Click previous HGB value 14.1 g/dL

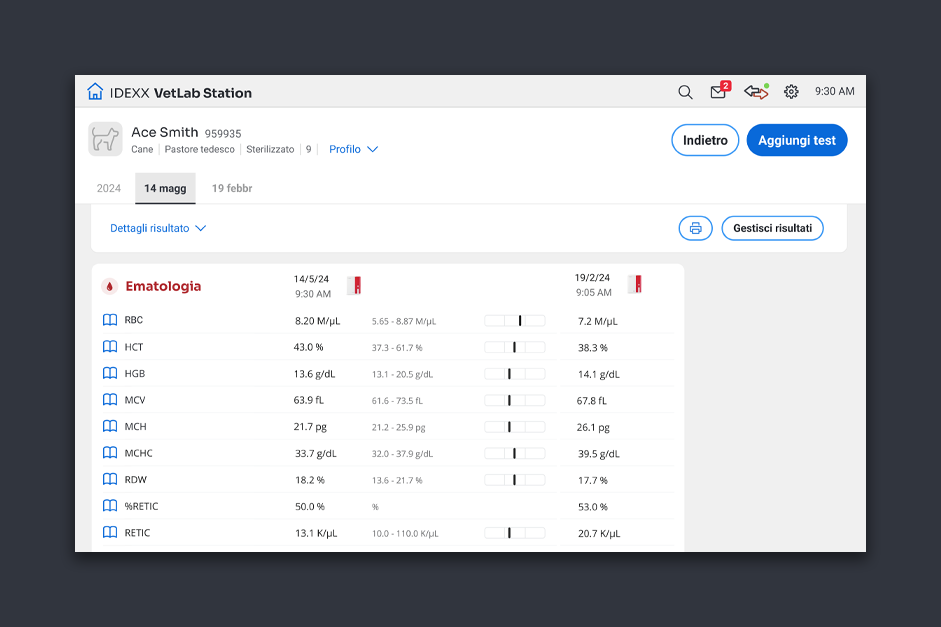pyautogui.click(x=599, y=374)
